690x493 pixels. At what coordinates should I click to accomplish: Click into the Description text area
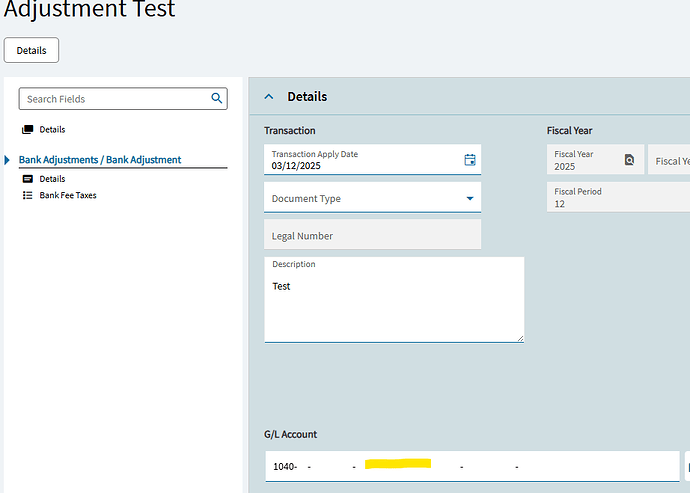coord(394,305)
